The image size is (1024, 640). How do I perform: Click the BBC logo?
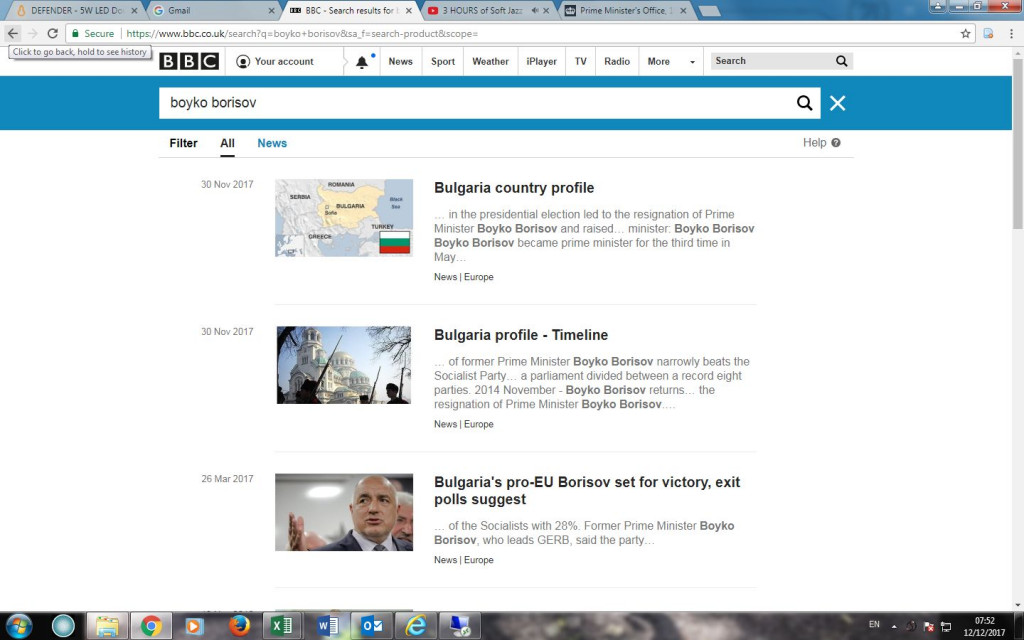click(x=189, y=61)
